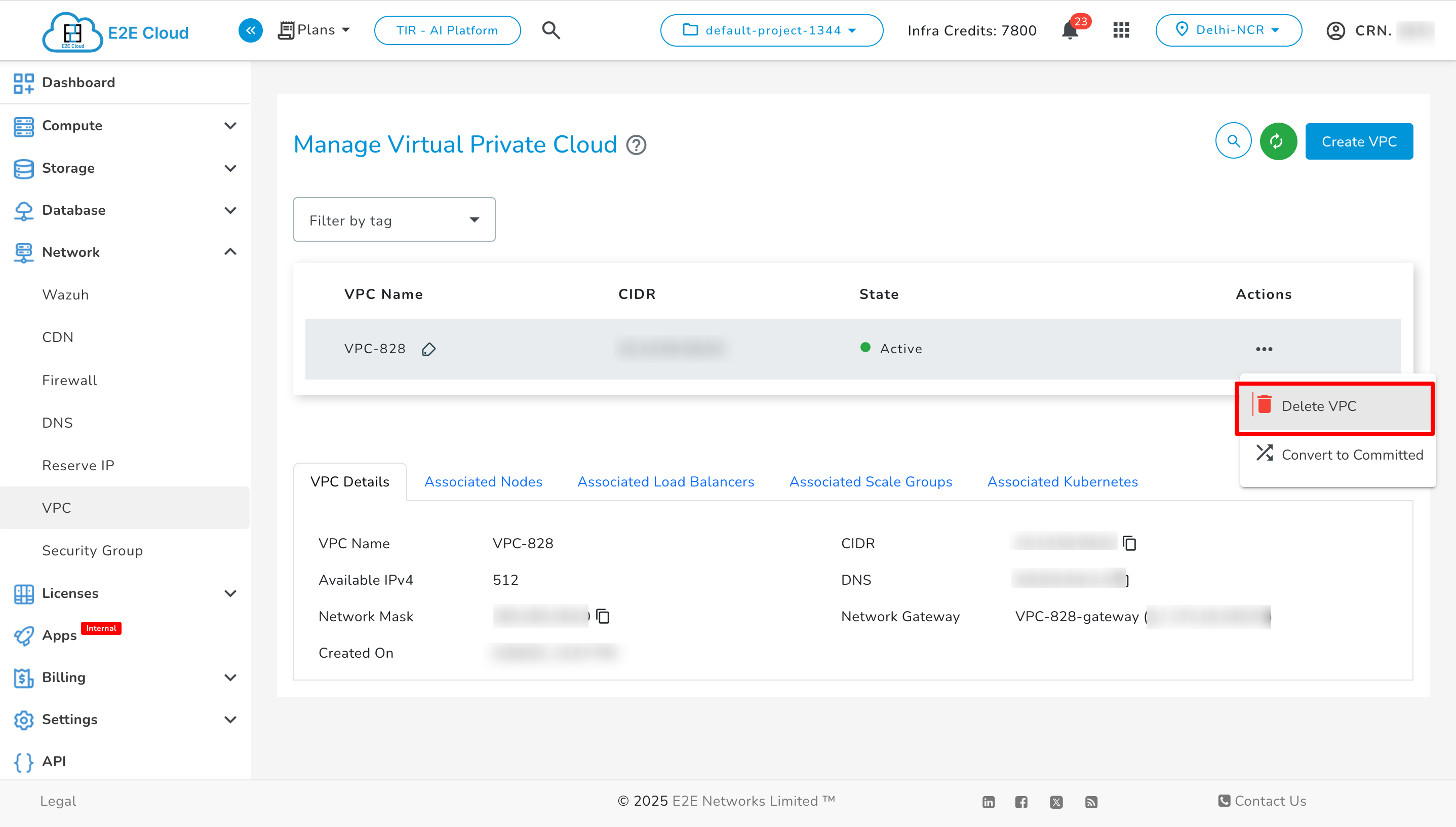Change Delhi-NCR region dropdown
Image resolution: width=1456 pixels, height=827 pixels.
click(1229, 30)
